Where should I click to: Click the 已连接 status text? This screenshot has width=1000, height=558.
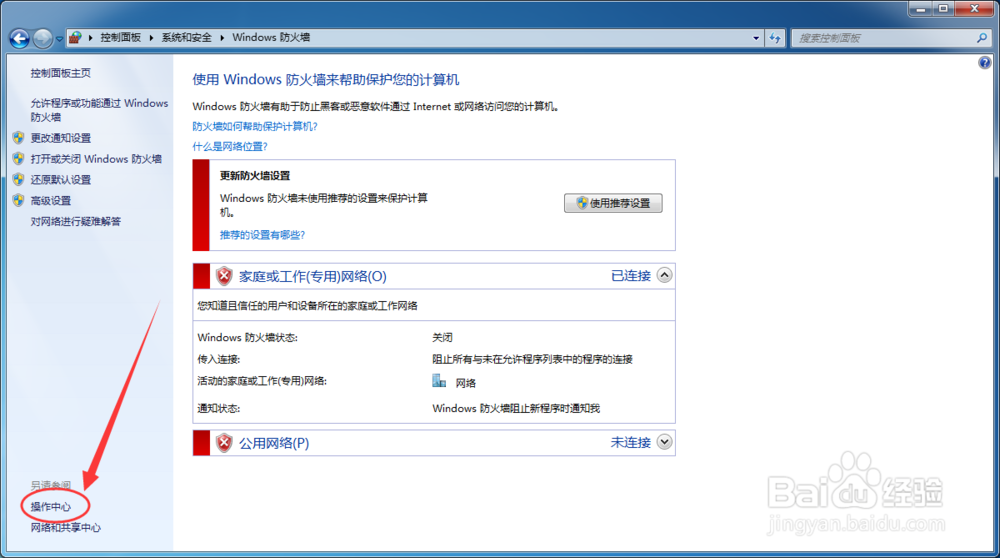[x=631, y=275]
